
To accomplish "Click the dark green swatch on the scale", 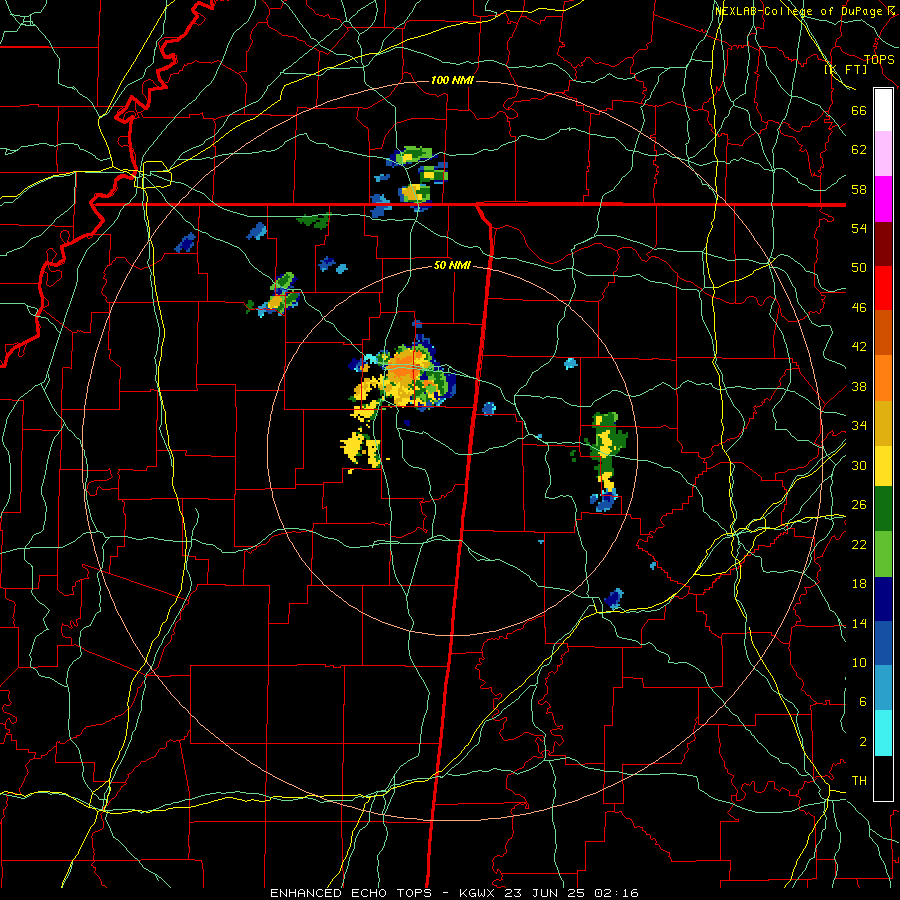I will tap(883, 509).
